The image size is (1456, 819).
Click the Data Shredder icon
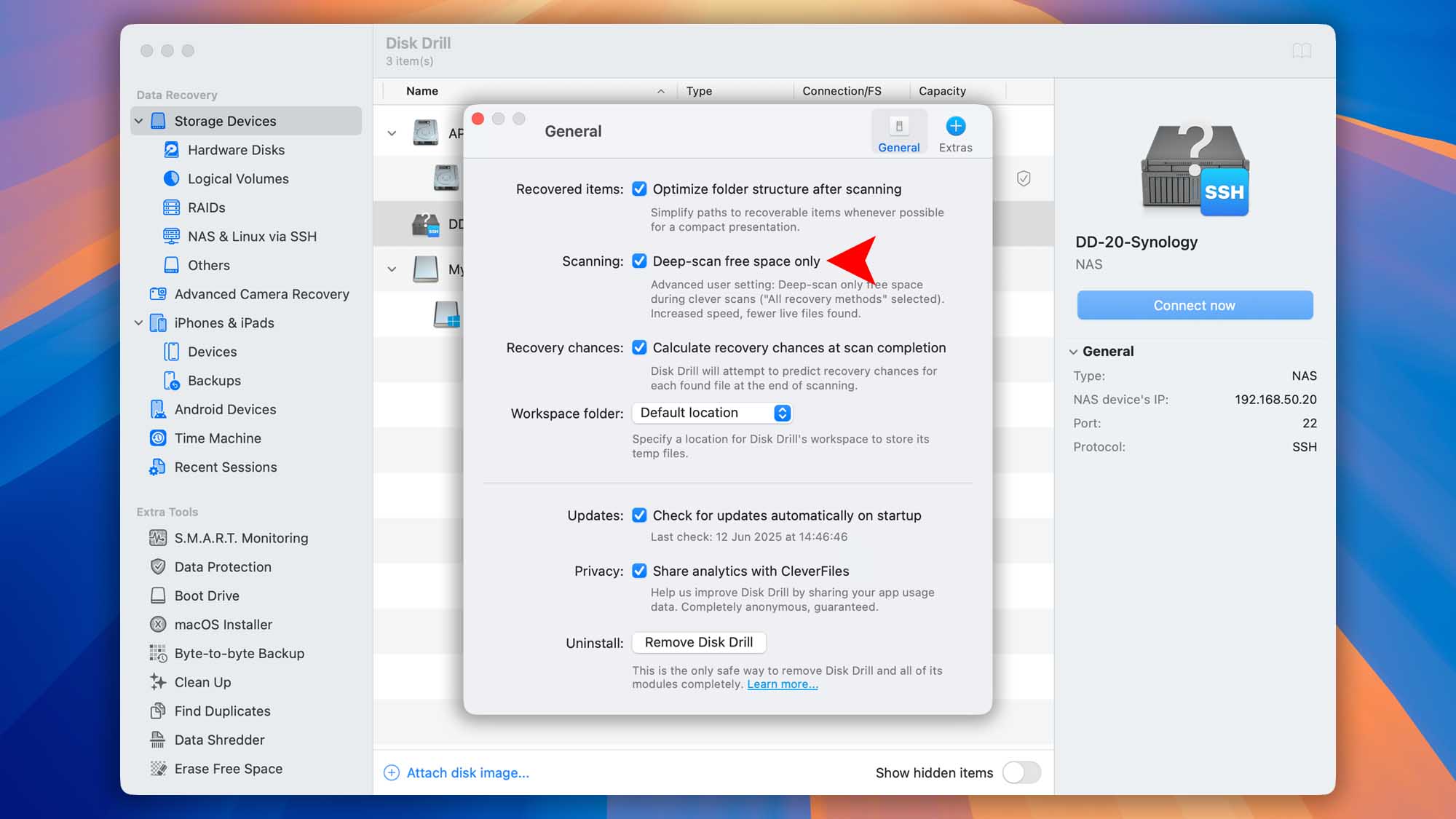coord(158,740)
